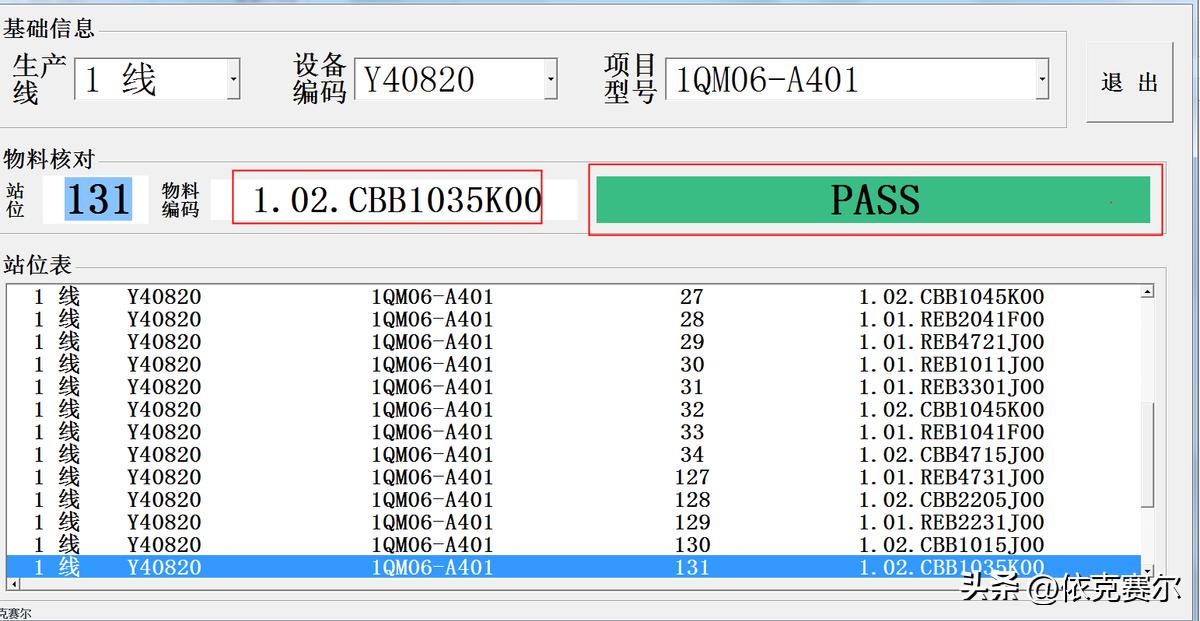Open the 生产线 production line dropdown

[x=234, y=80]
